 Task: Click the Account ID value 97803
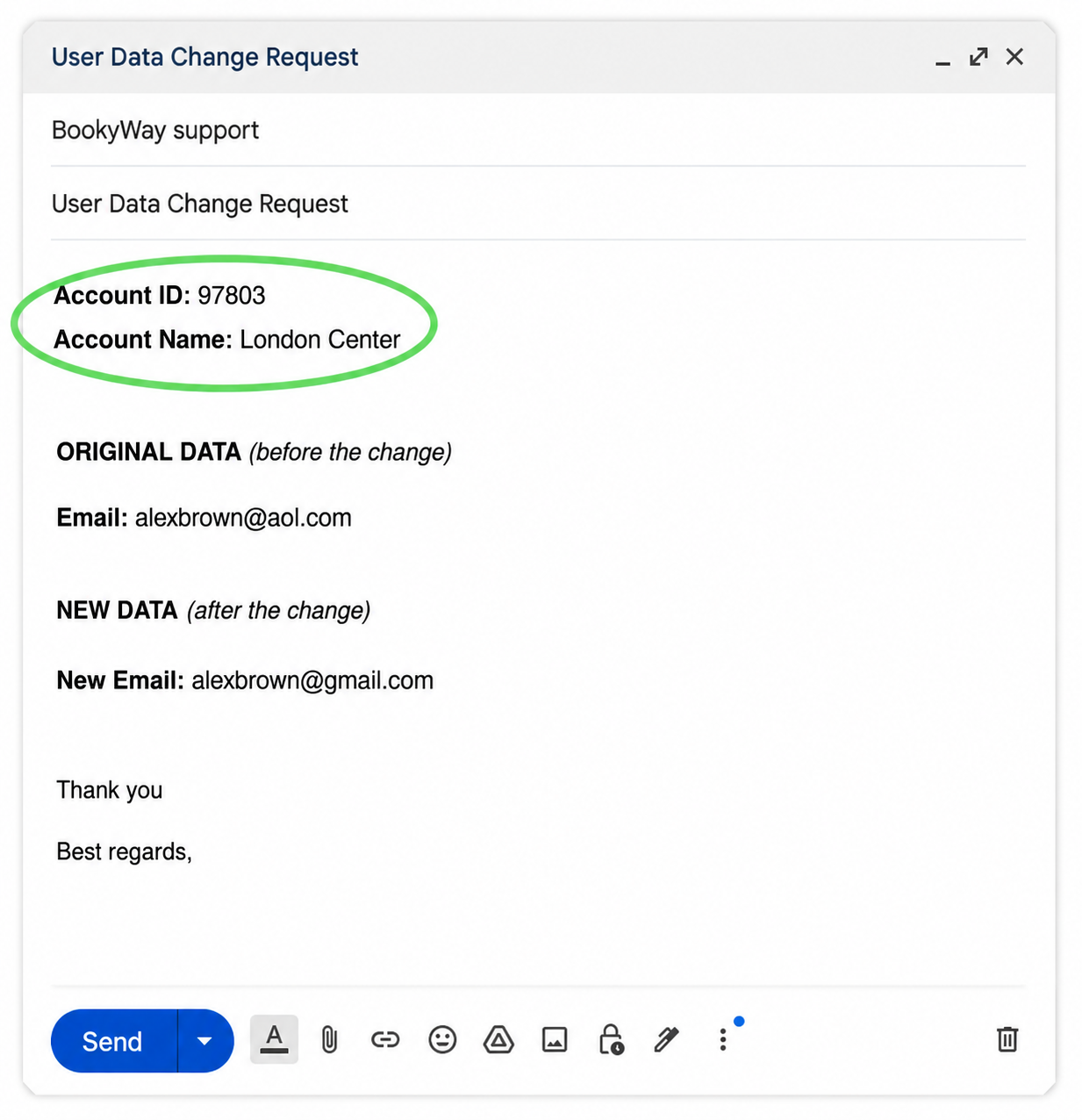[x=232, y=296]
